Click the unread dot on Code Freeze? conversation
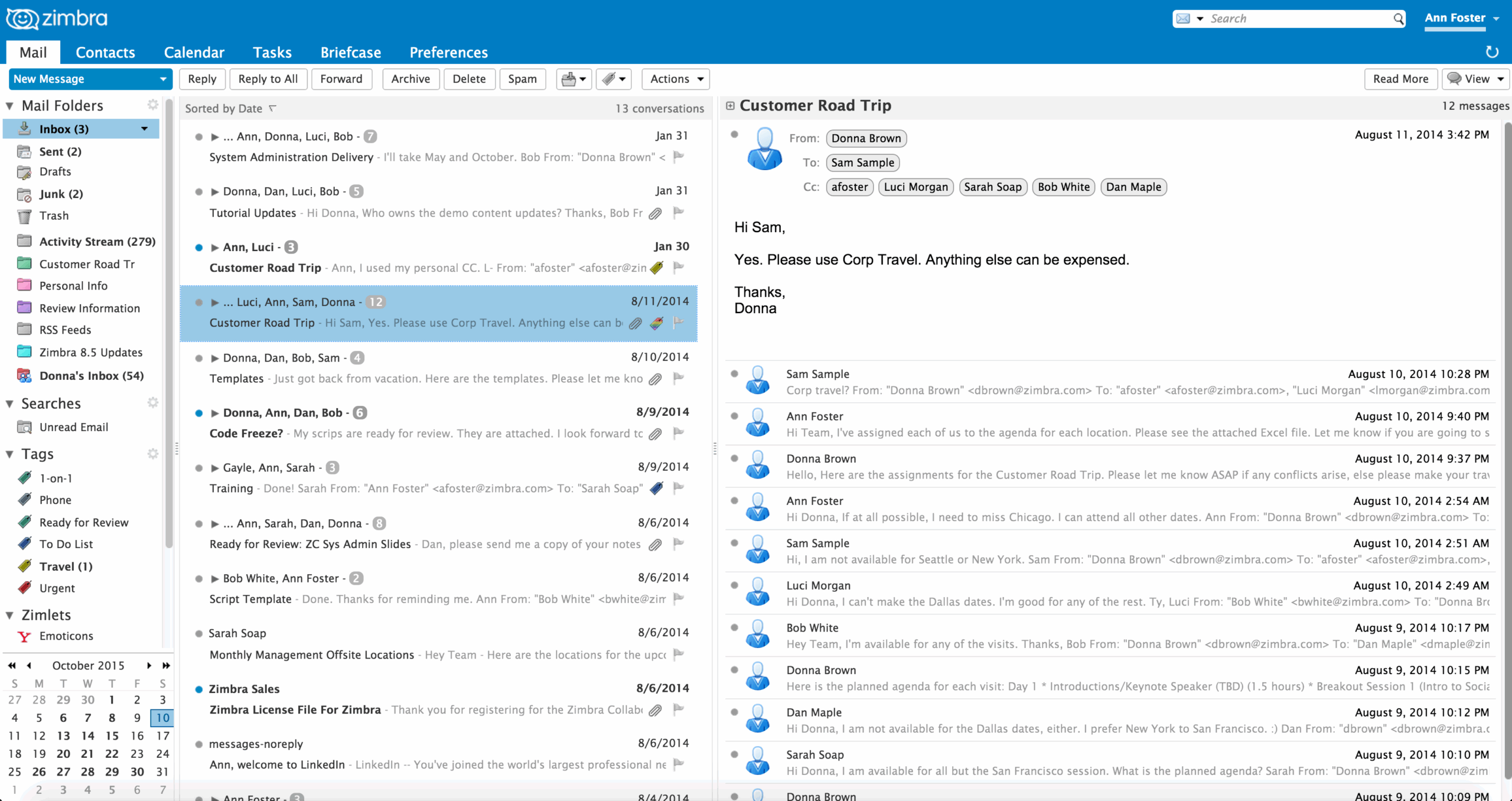This screenshot has height=801, width=1512. pos(198,413)
